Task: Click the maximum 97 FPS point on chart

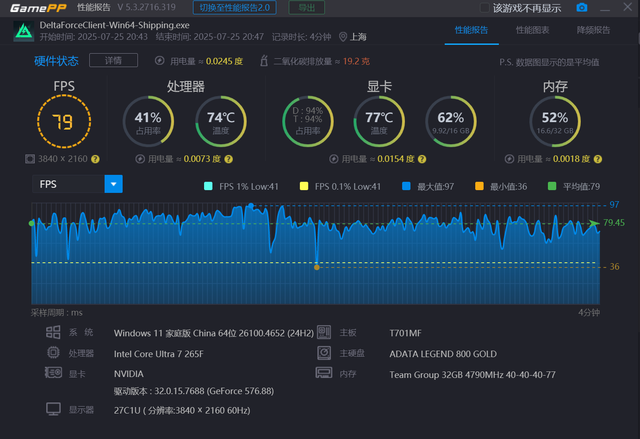Action: coord(251,205)
